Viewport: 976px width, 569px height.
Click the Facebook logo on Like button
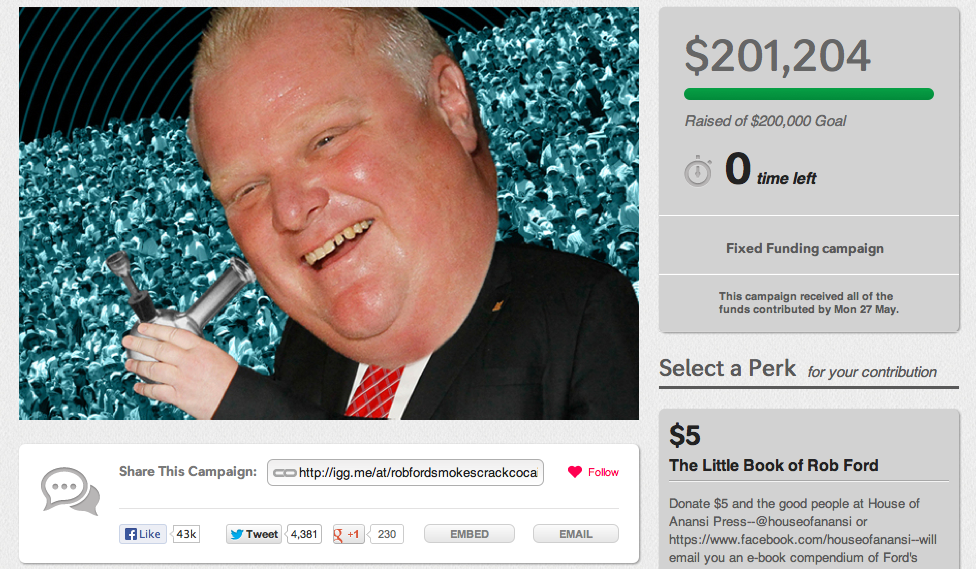pyautogui.click(x=131, y=534)
